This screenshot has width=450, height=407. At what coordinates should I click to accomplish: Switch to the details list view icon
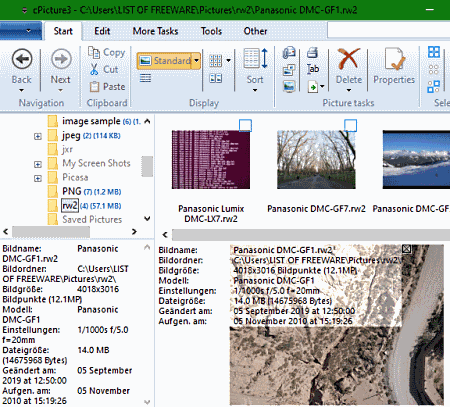(x=145, y=78)
